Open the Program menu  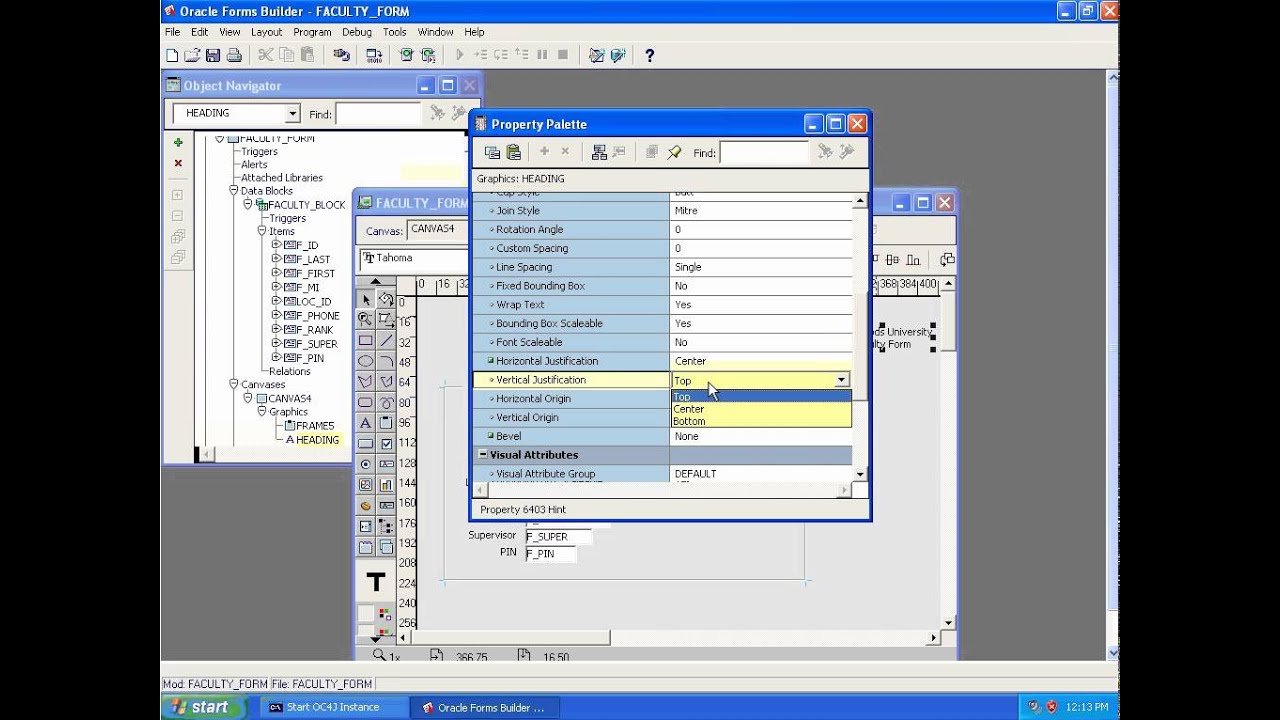pyautogui.click(x=312, y=32)
